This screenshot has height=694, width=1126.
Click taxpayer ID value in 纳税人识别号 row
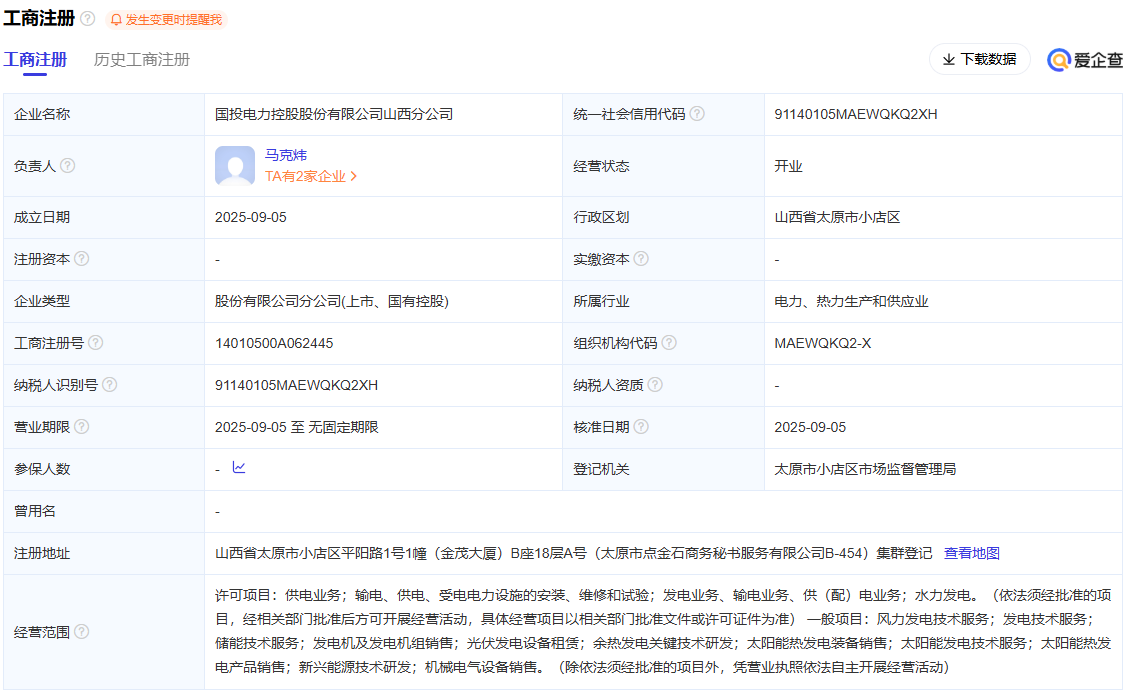point(296,385)
